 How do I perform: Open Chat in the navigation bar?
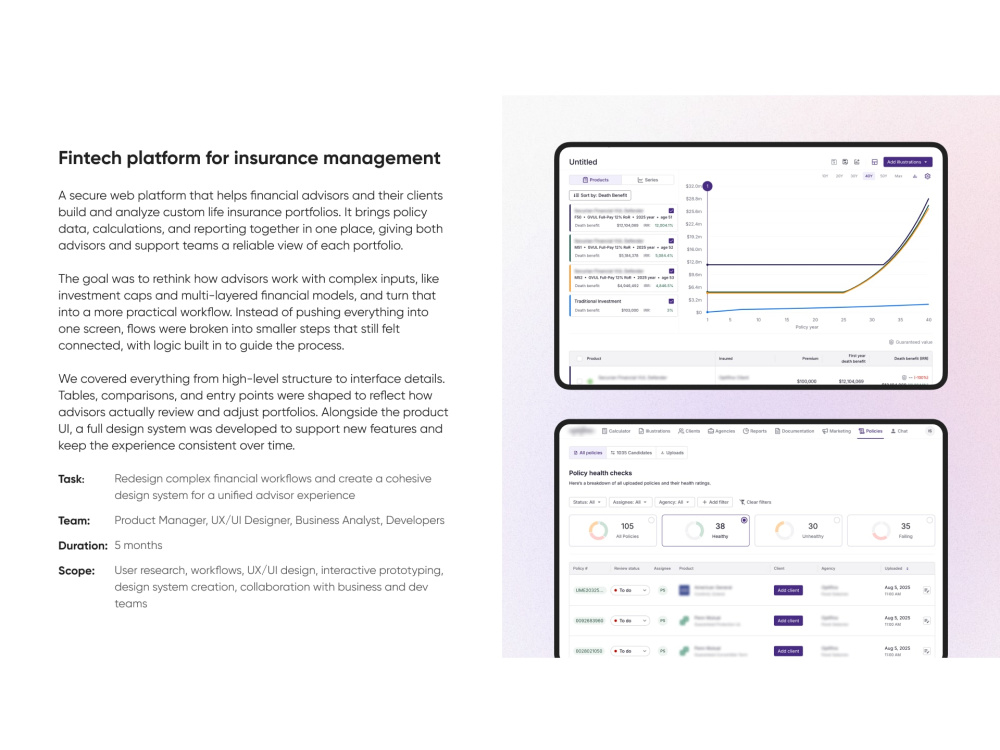coord(899,431)
